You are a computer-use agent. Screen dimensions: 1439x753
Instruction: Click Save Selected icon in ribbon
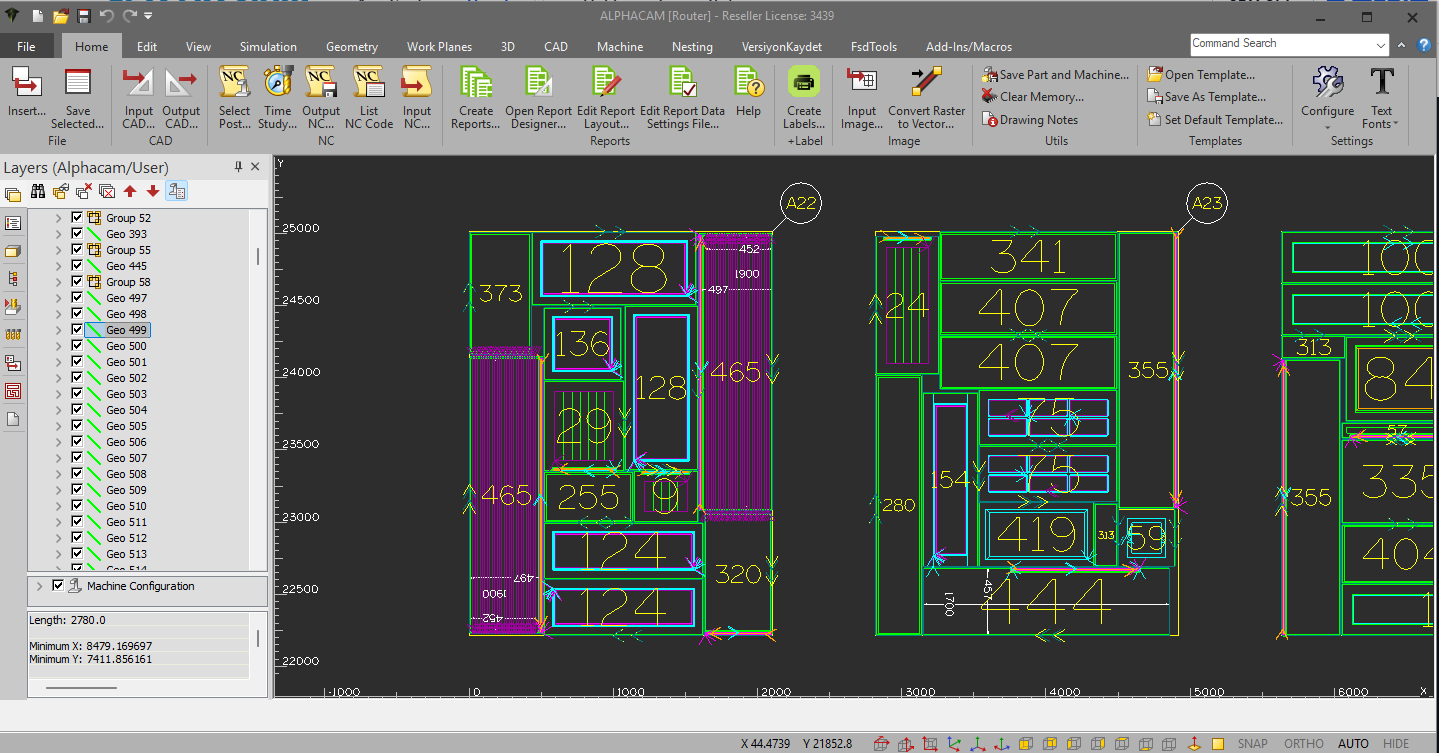coord(77,84)
